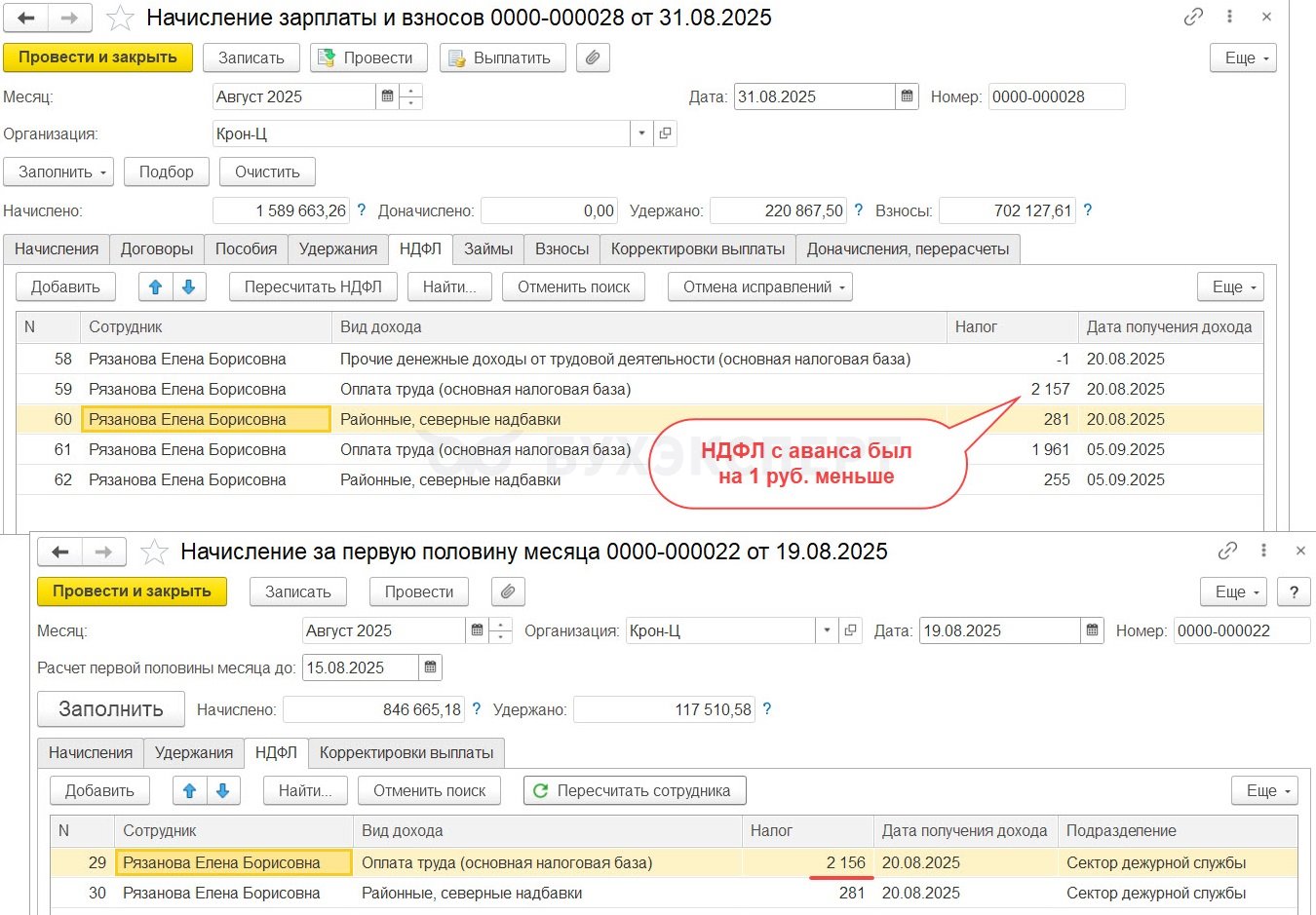Open the Займы tab
Image resolution: width=1316 pixels, height=915 pixels.
click(488, 248)
